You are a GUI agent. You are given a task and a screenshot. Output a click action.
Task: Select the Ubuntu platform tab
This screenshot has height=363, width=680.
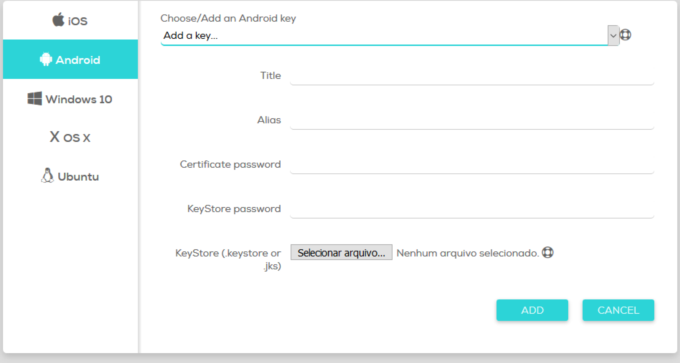click(x=70, y=176)
